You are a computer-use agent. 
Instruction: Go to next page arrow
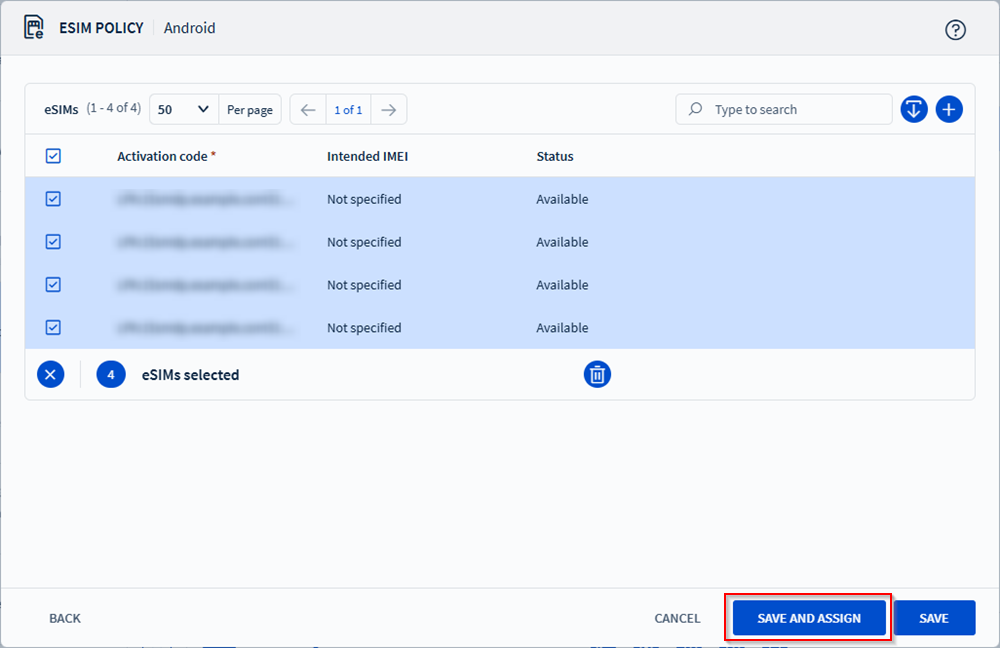(388, 110)
